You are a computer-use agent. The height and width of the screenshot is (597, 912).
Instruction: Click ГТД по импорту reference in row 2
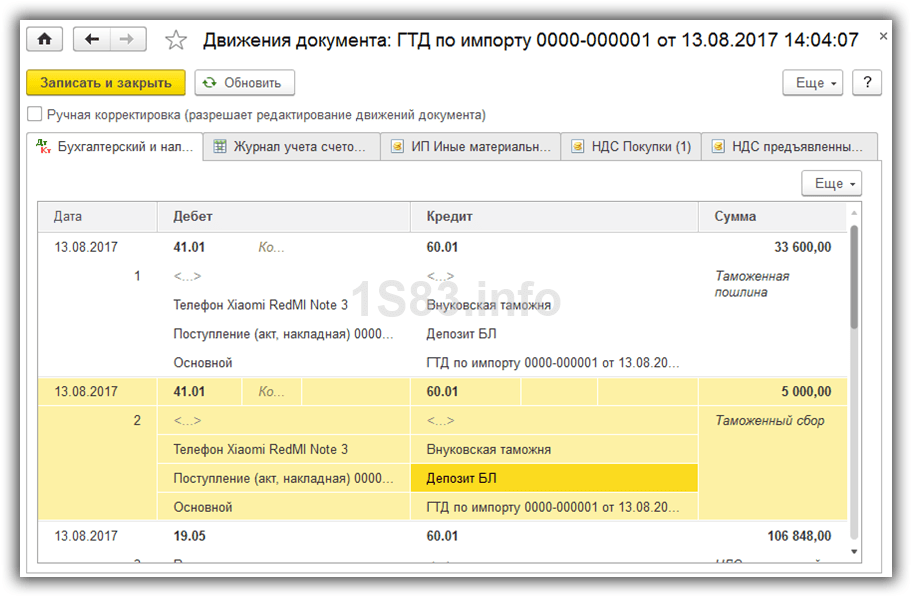pos(553,507)
